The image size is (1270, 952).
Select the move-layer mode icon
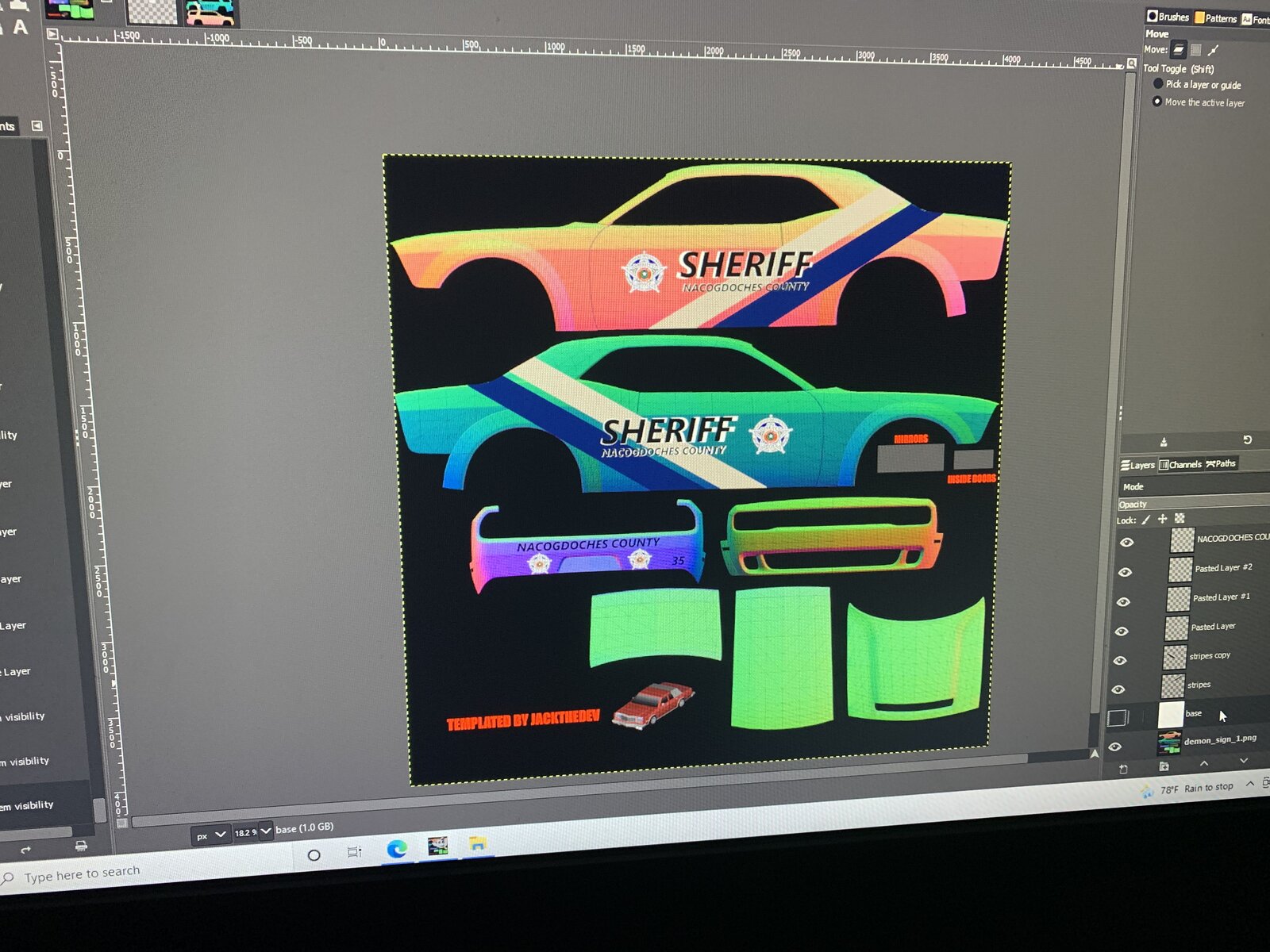coord(1179,50)
